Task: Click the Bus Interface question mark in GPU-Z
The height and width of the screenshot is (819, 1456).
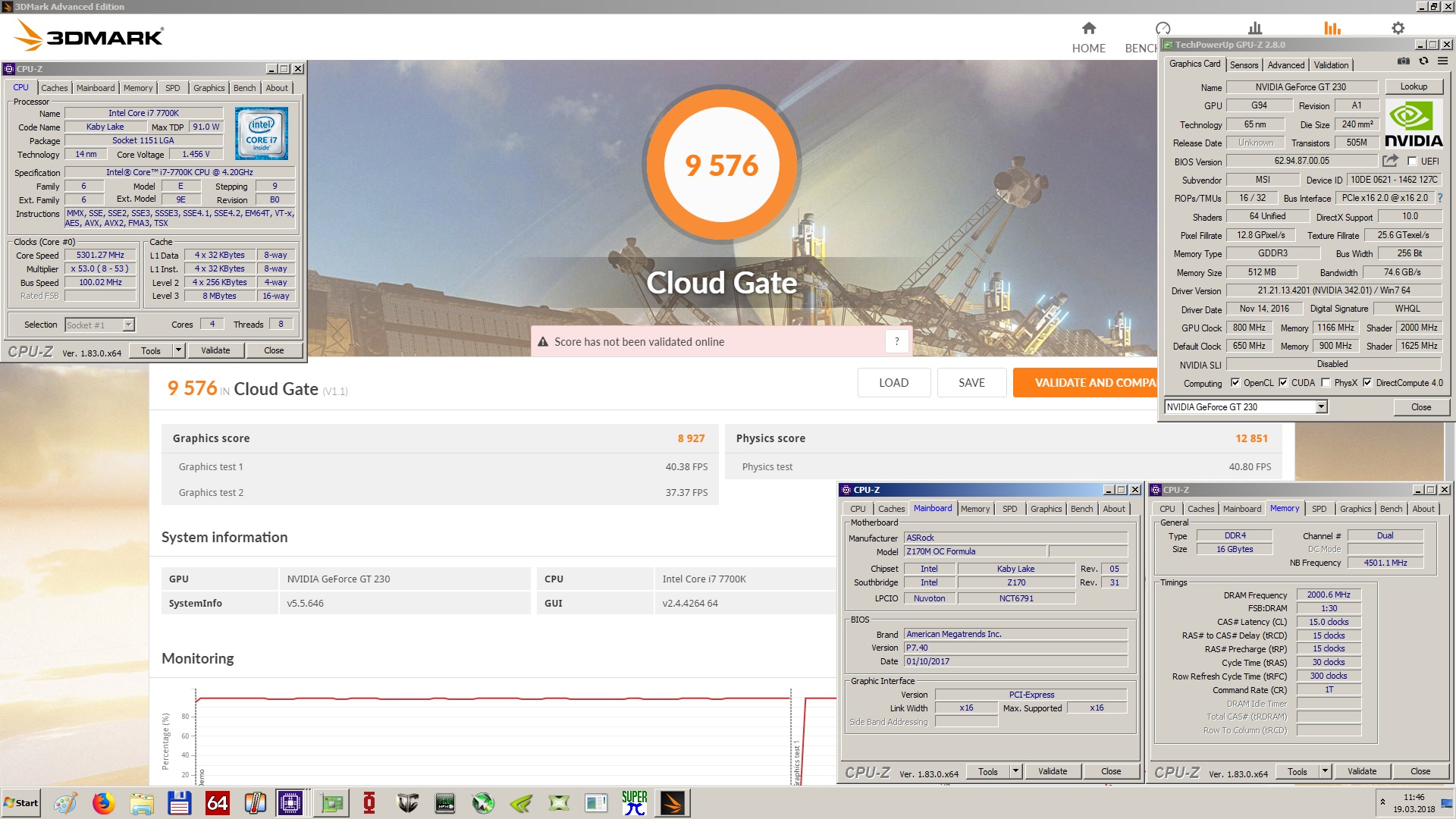Action: (1439, 198)
